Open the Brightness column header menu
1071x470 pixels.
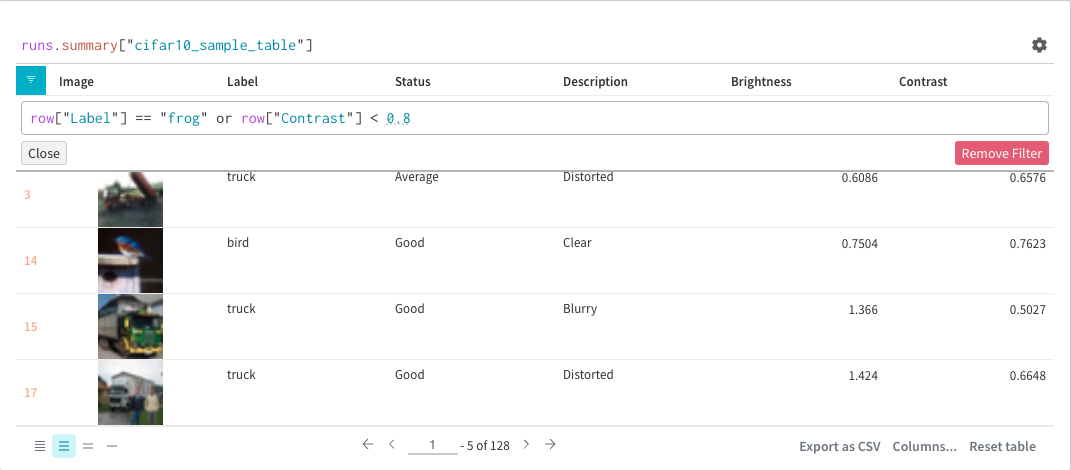(x=760, y=82)
